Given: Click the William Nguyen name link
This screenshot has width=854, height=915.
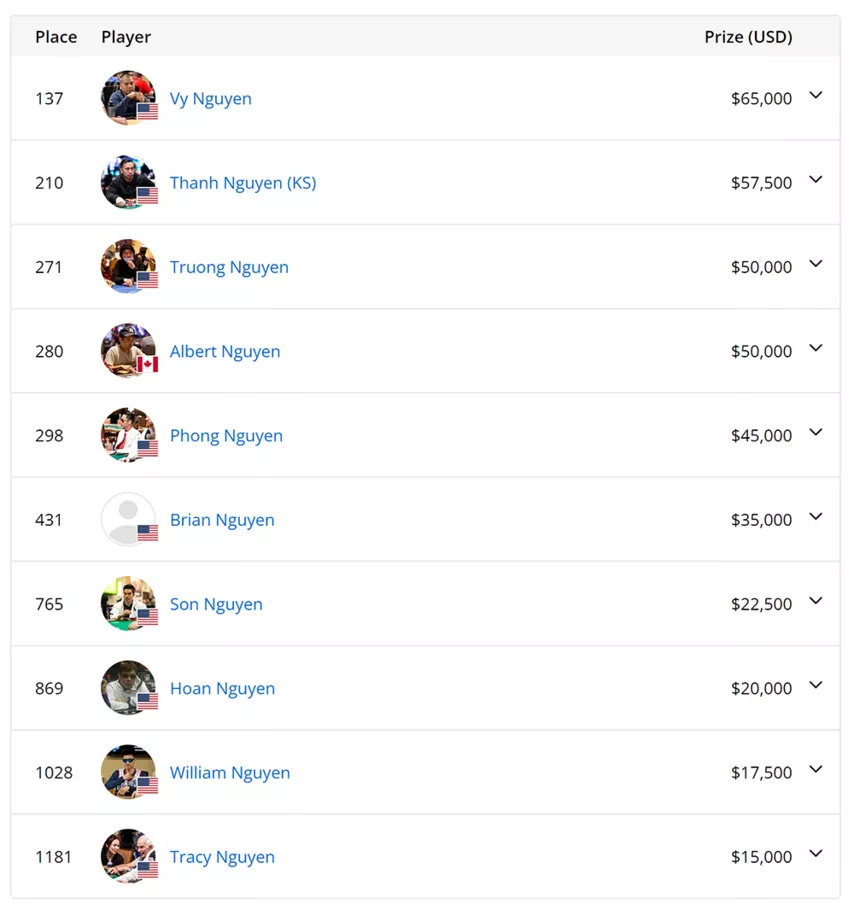Looking at the screenshot, I should 229,773.
